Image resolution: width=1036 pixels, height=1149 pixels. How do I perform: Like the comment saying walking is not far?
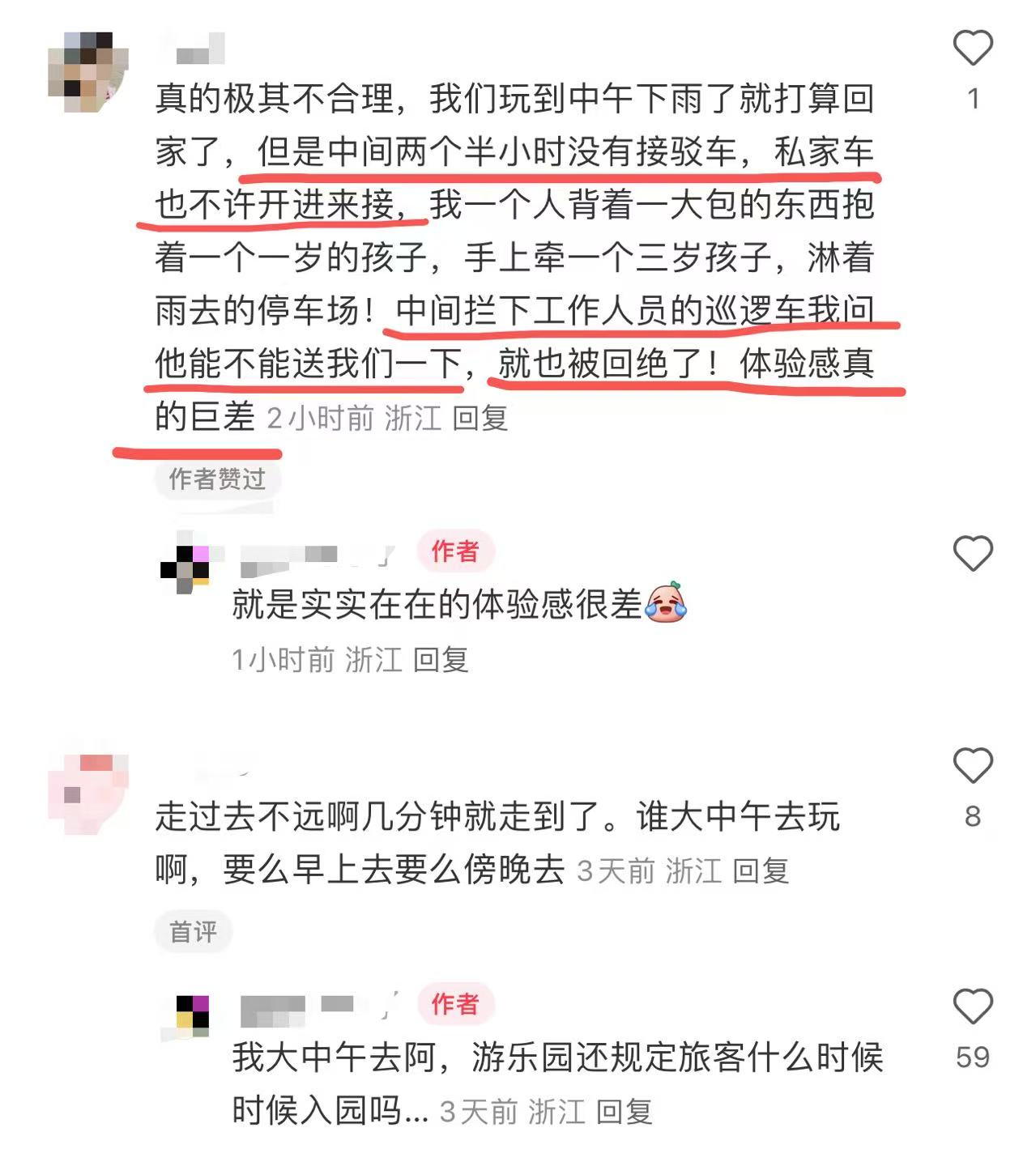973,765
